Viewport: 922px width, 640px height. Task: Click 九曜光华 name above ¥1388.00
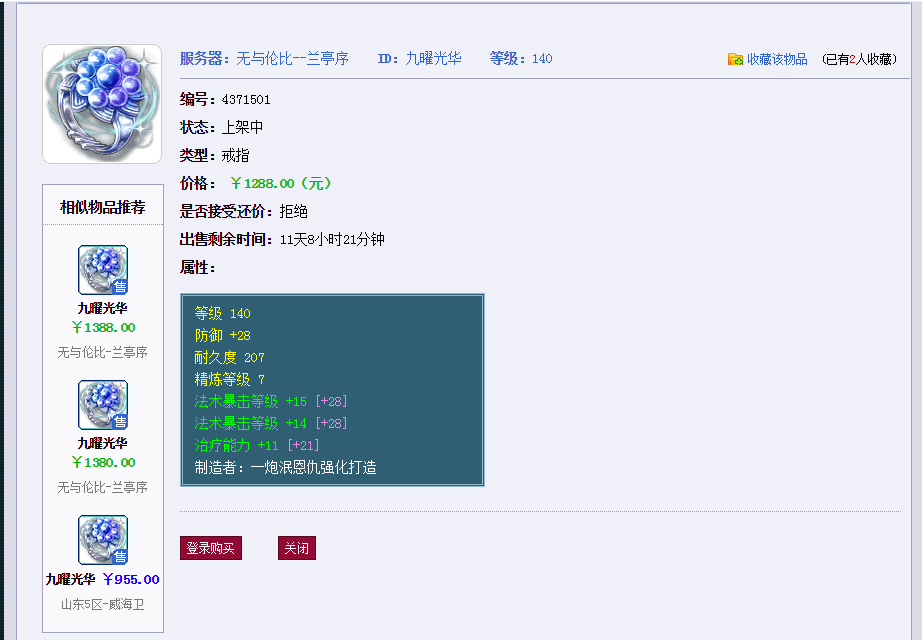pyautogui.click(x=102, y=308)
